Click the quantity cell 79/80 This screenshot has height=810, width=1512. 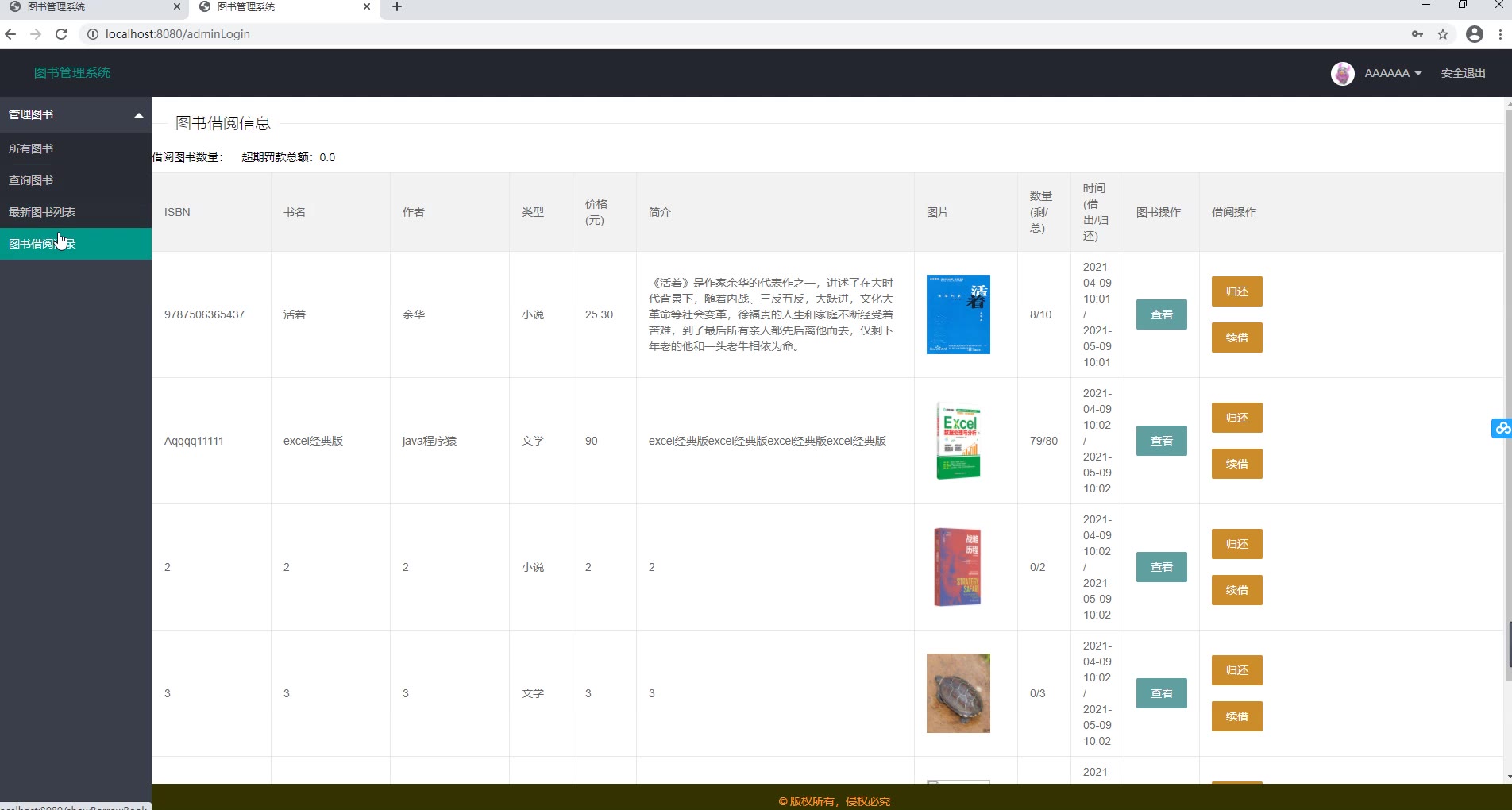point(1044,441)
